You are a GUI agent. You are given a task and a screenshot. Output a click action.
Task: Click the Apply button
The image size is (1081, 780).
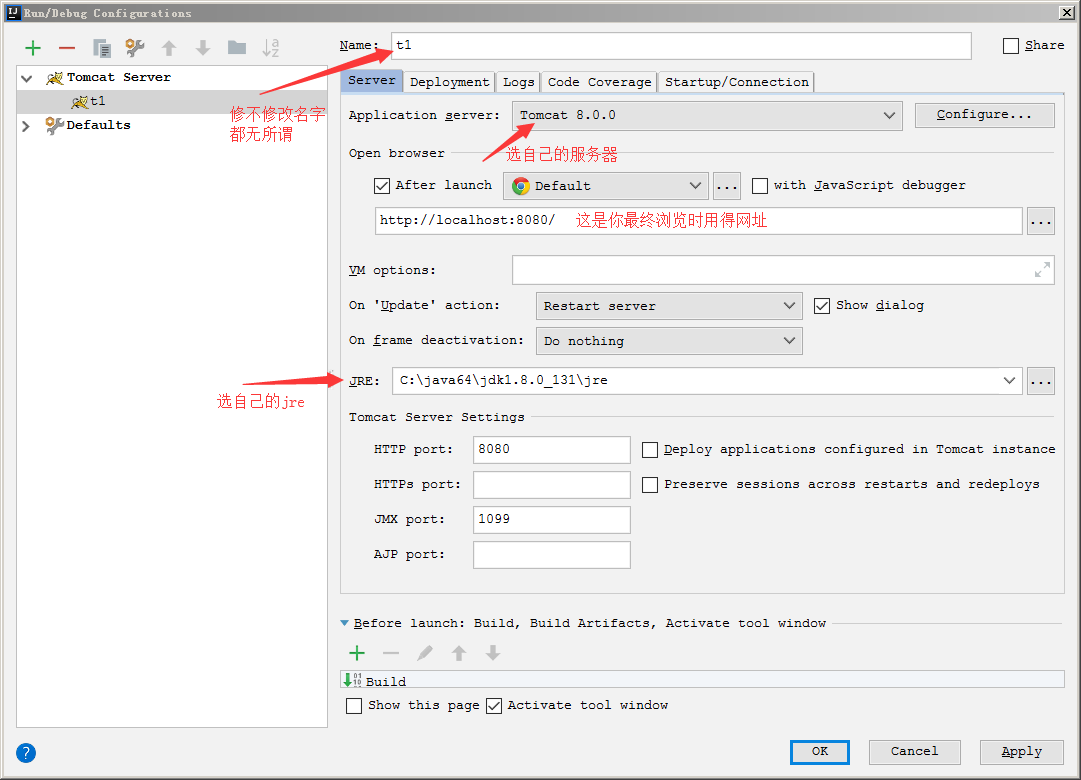tap(1022, 752)
